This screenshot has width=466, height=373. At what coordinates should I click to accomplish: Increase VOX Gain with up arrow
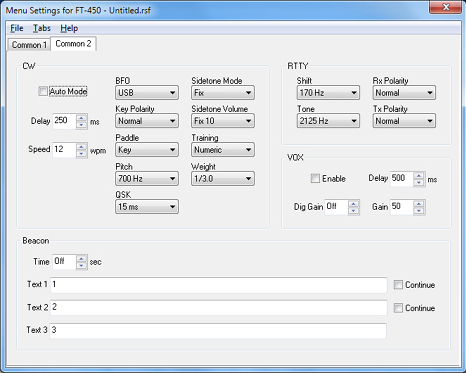(x=419, y=204)
